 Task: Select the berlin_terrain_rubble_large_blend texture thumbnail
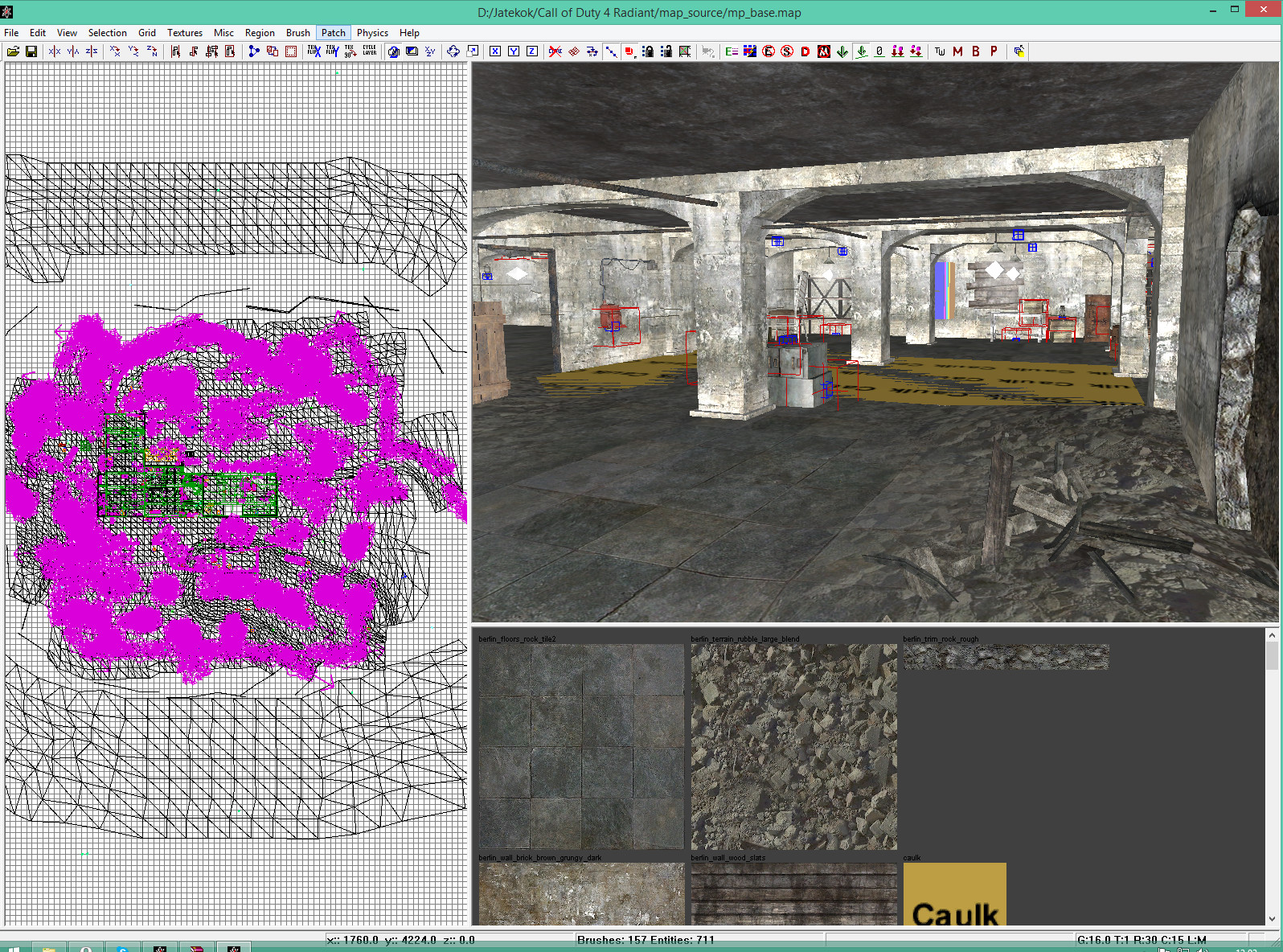pyautogui.click(x=793, y=747)
